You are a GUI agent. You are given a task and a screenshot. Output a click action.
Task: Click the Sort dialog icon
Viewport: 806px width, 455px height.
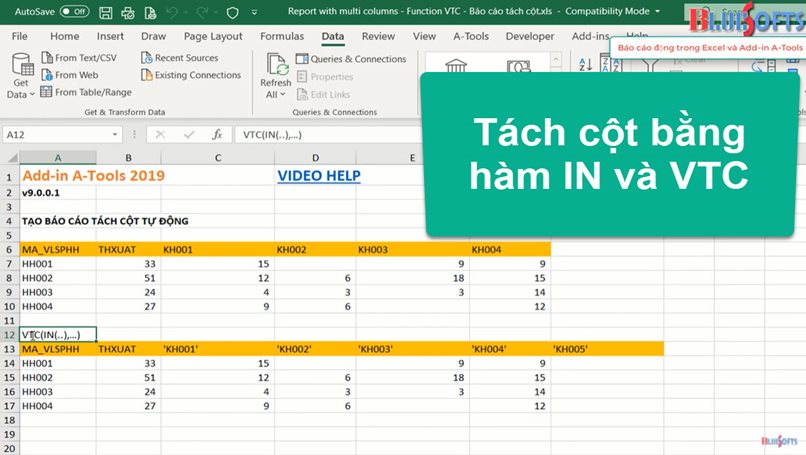pyautogui.click(x=612, y=65)
